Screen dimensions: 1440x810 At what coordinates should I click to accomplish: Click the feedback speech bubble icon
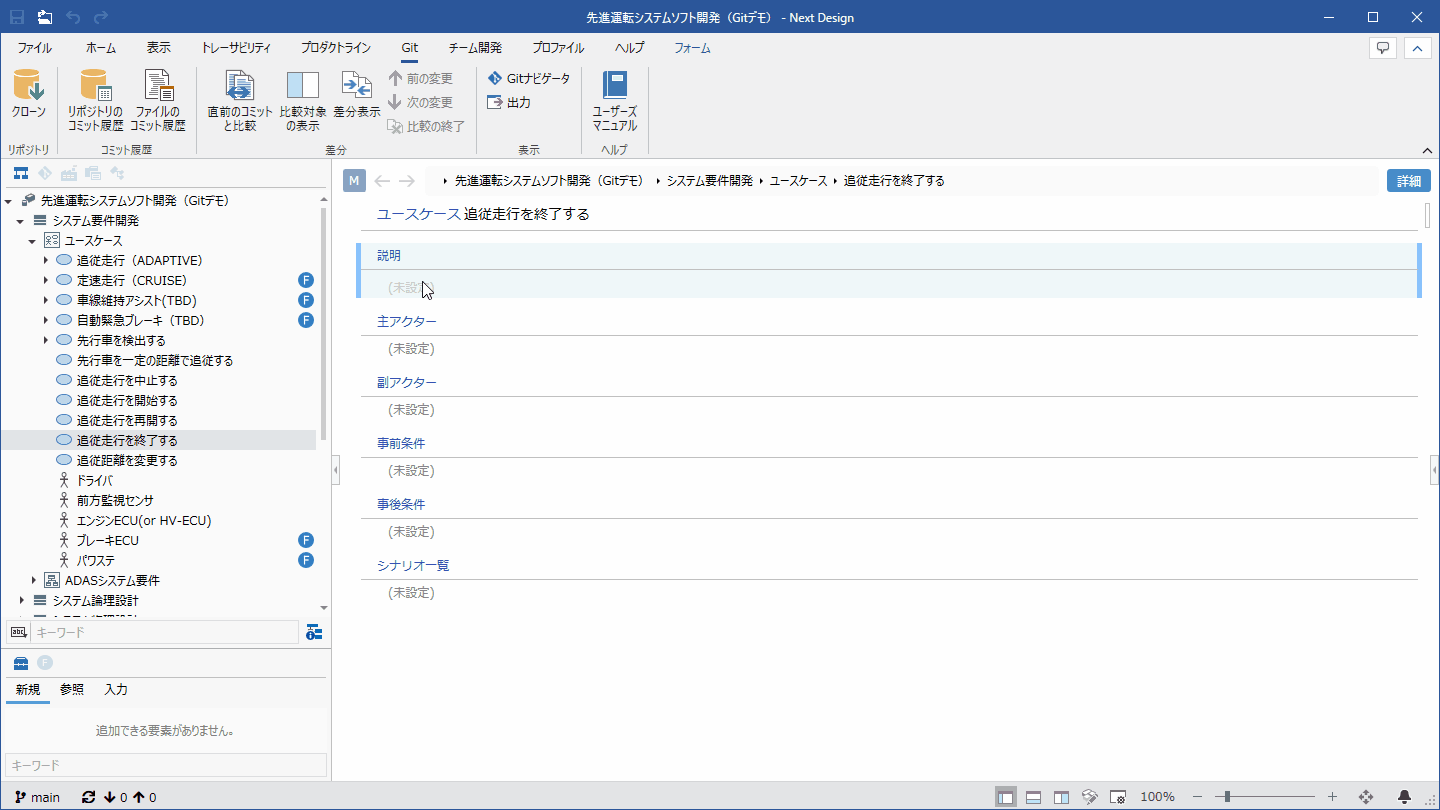(1383, 48)
